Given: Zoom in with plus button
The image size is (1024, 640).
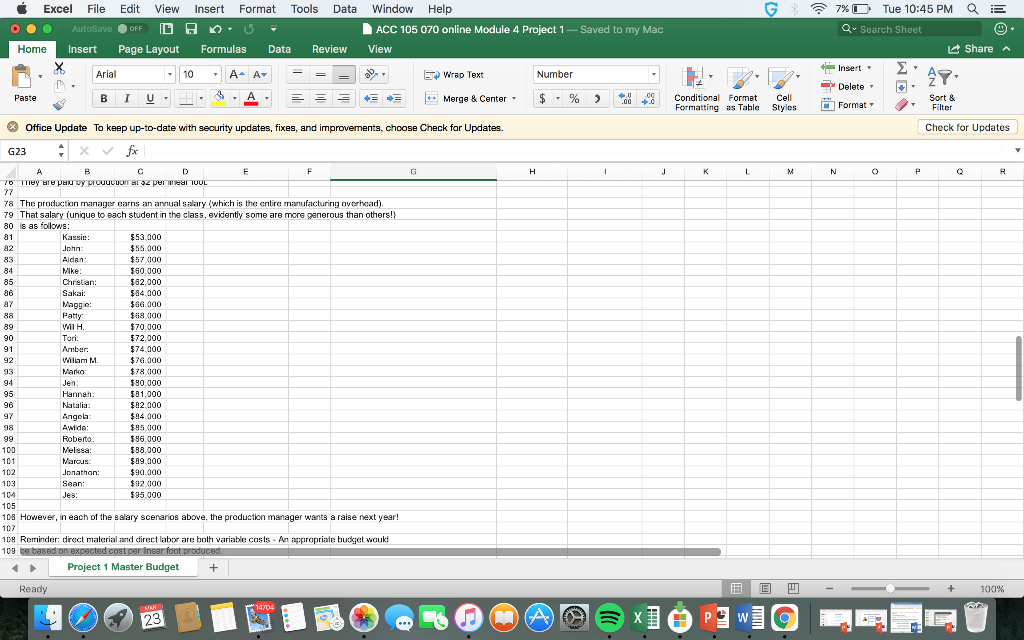Looking at the screenshot, I should [951, 588].
